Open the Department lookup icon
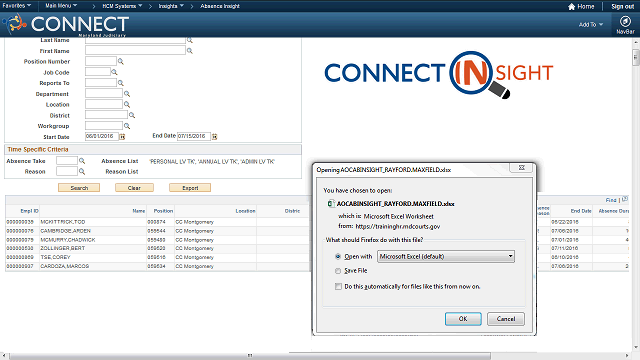640x360 pixels. [x=127, y=94]
